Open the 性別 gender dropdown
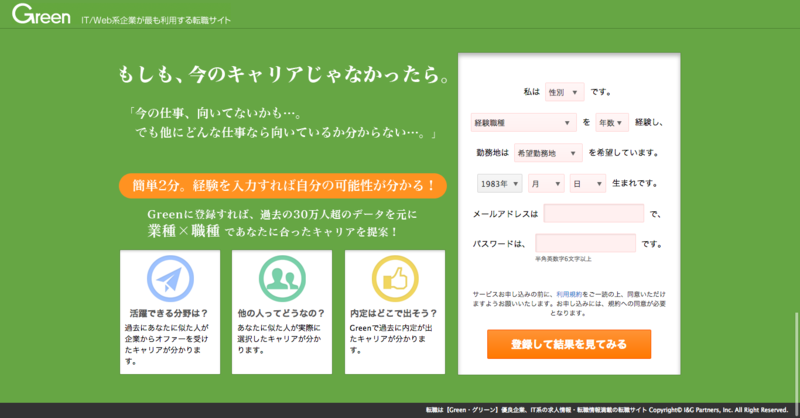 pos(564,92)
